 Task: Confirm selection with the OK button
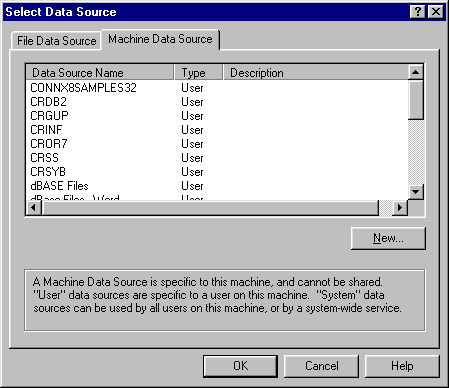tap(240, 366)
